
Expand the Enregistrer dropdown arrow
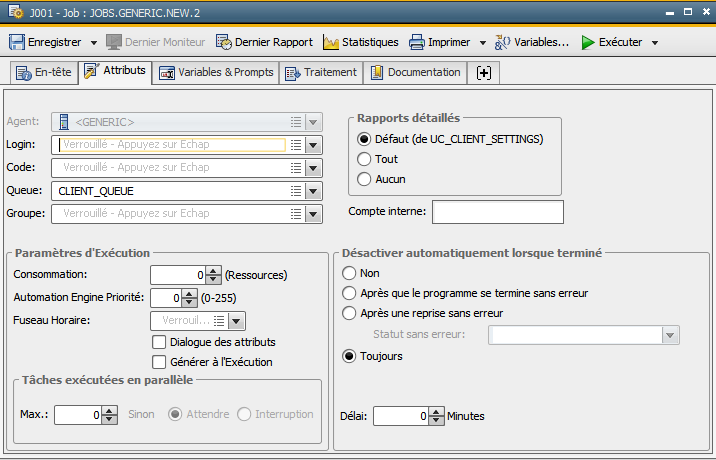click(93, 43)
